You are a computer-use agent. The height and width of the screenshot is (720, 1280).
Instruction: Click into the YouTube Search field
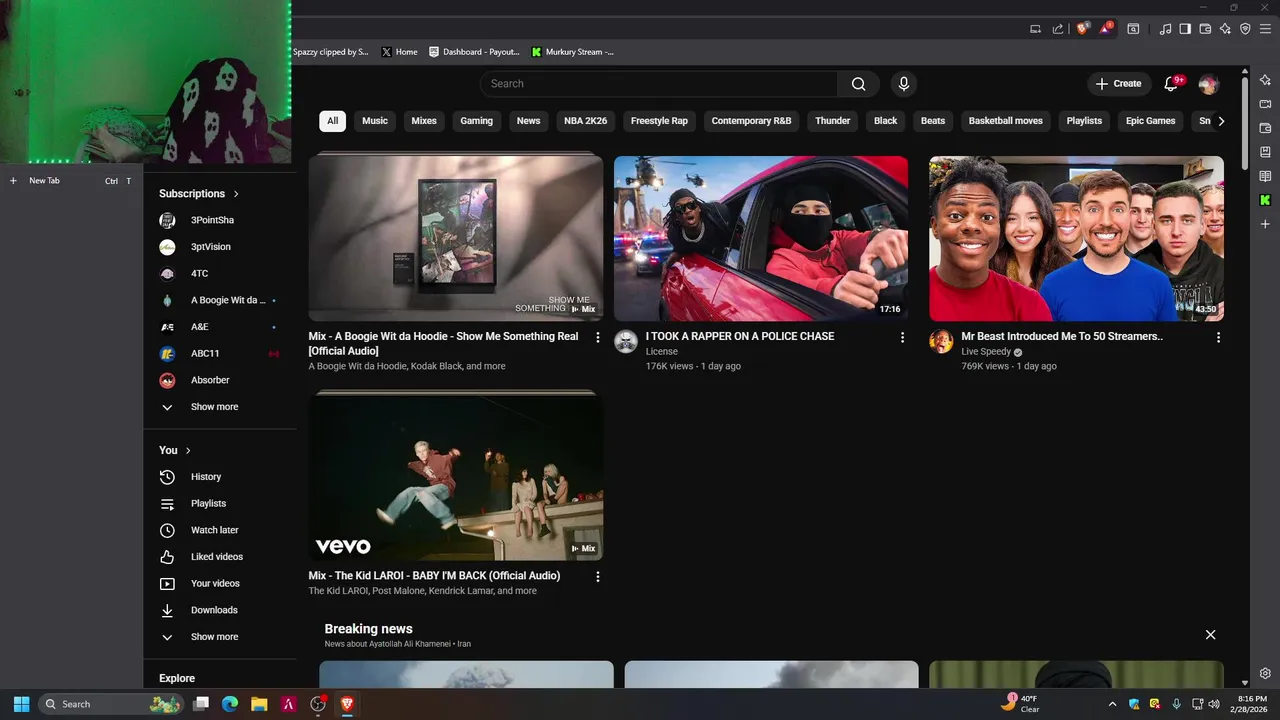point(659,84)
